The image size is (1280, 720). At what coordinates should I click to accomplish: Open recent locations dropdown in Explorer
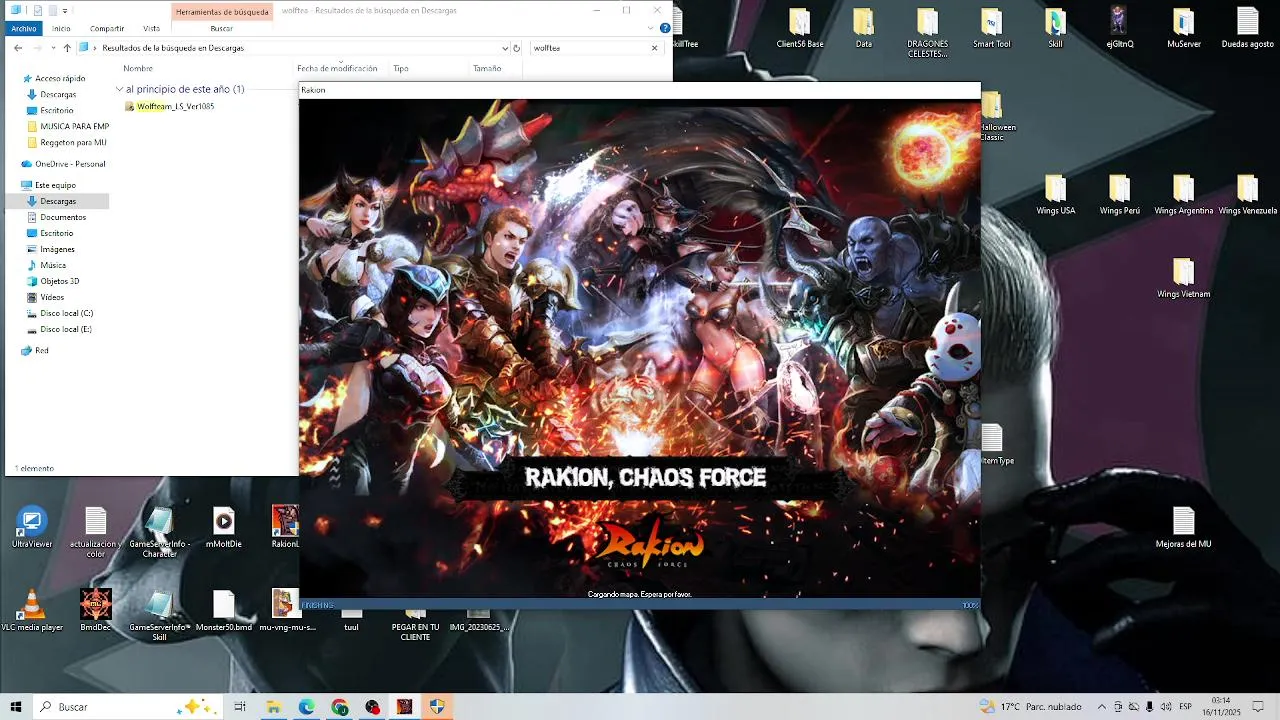coord(53,48)
